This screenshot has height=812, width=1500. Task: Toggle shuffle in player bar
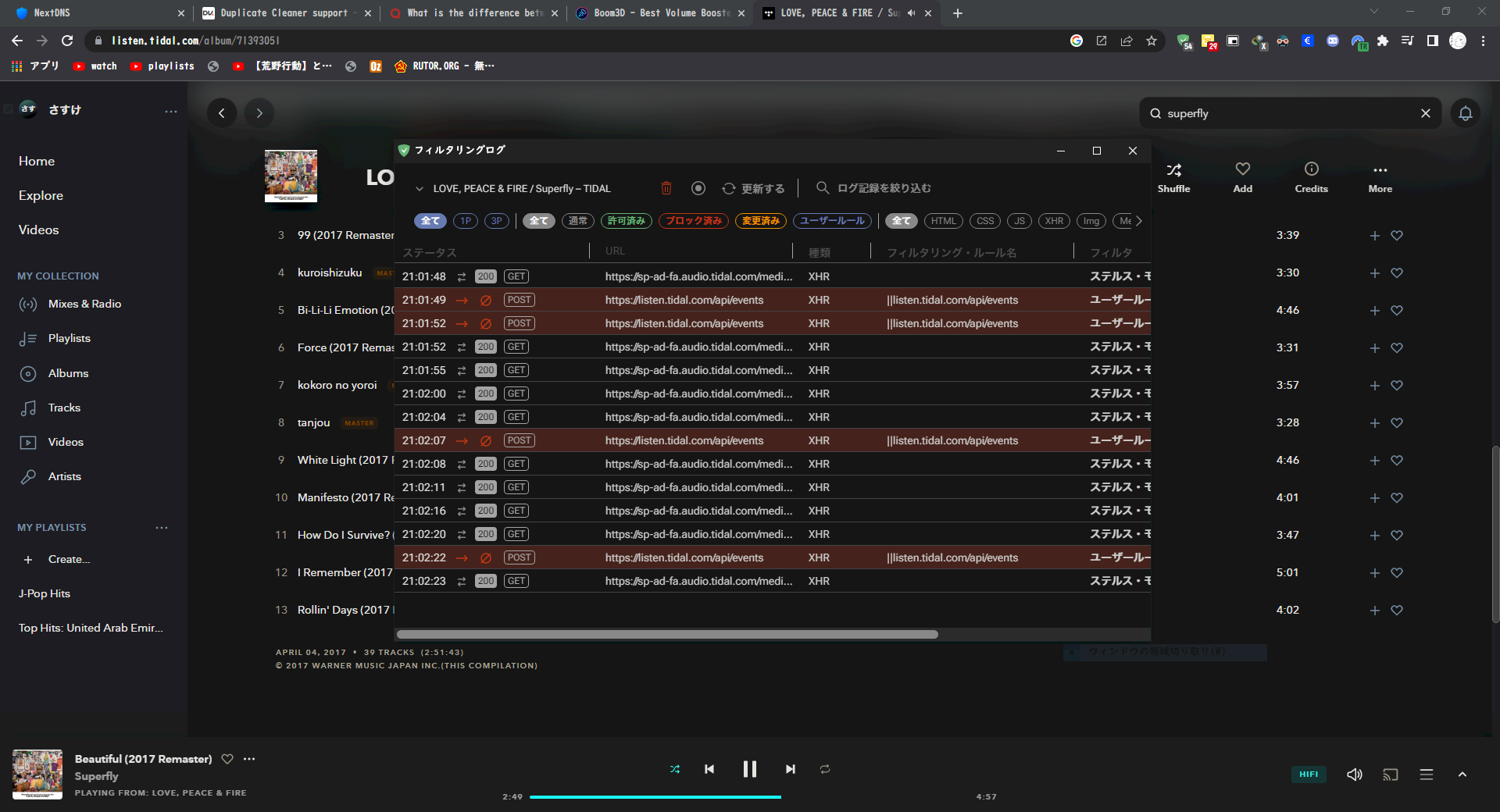[x=675, y=769]
